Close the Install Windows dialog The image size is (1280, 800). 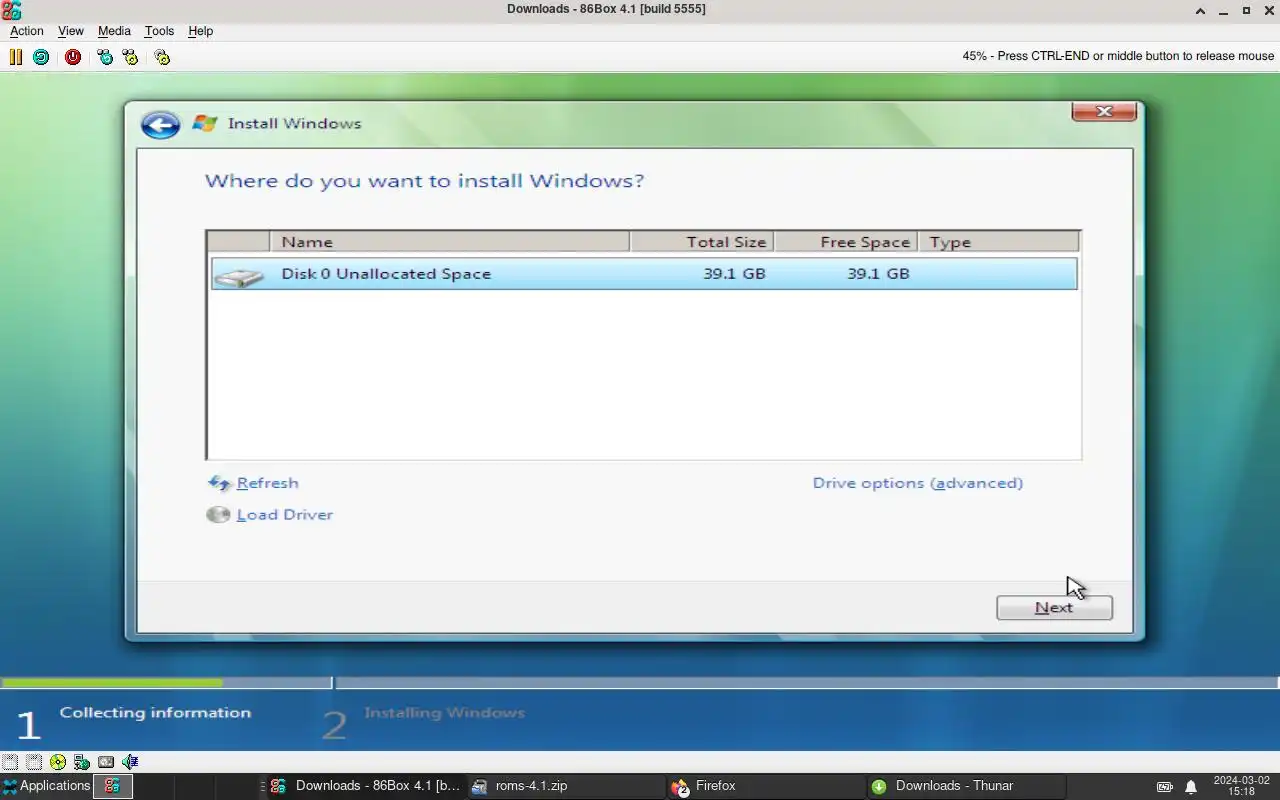1104,111
